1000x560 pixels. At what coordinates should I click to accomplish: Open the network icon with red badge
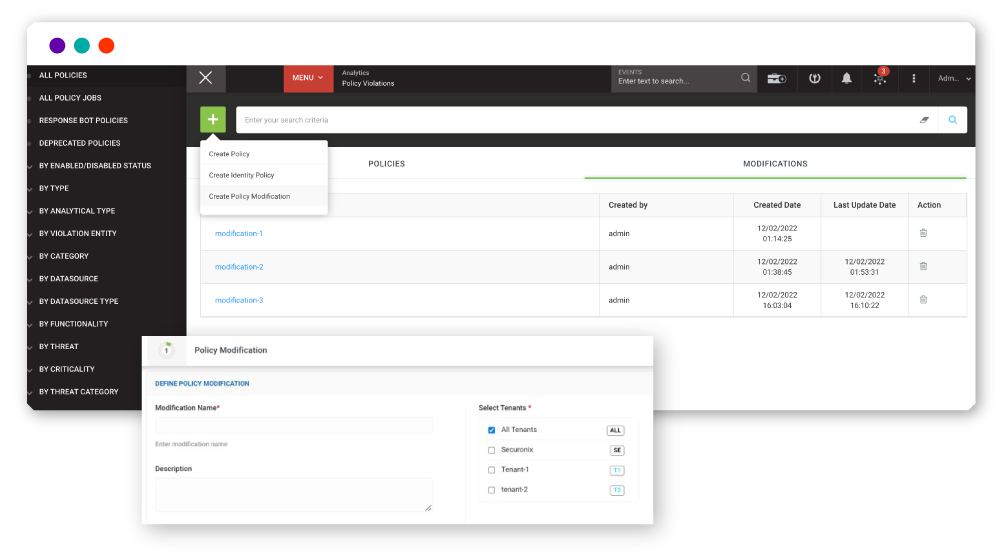coord(880,78)
